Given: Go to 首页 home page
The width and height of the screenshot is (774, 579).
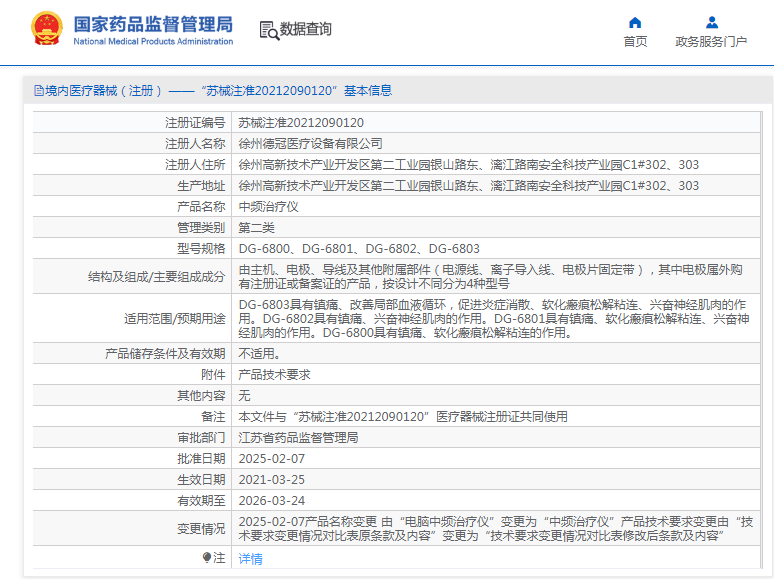Looking at the screenshot, I should click(635, 41).
